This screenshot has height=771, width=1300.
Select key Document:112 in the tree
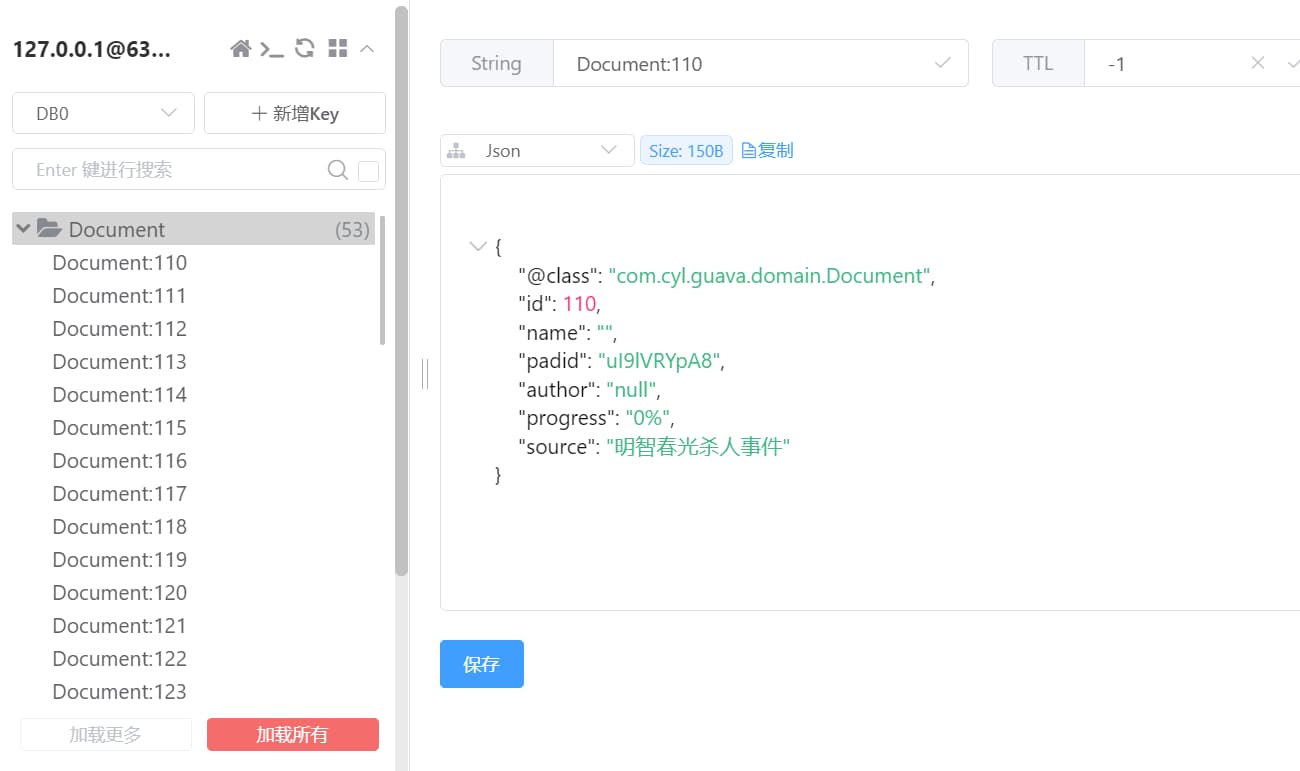pyautogui.click(x=120, y=329)
